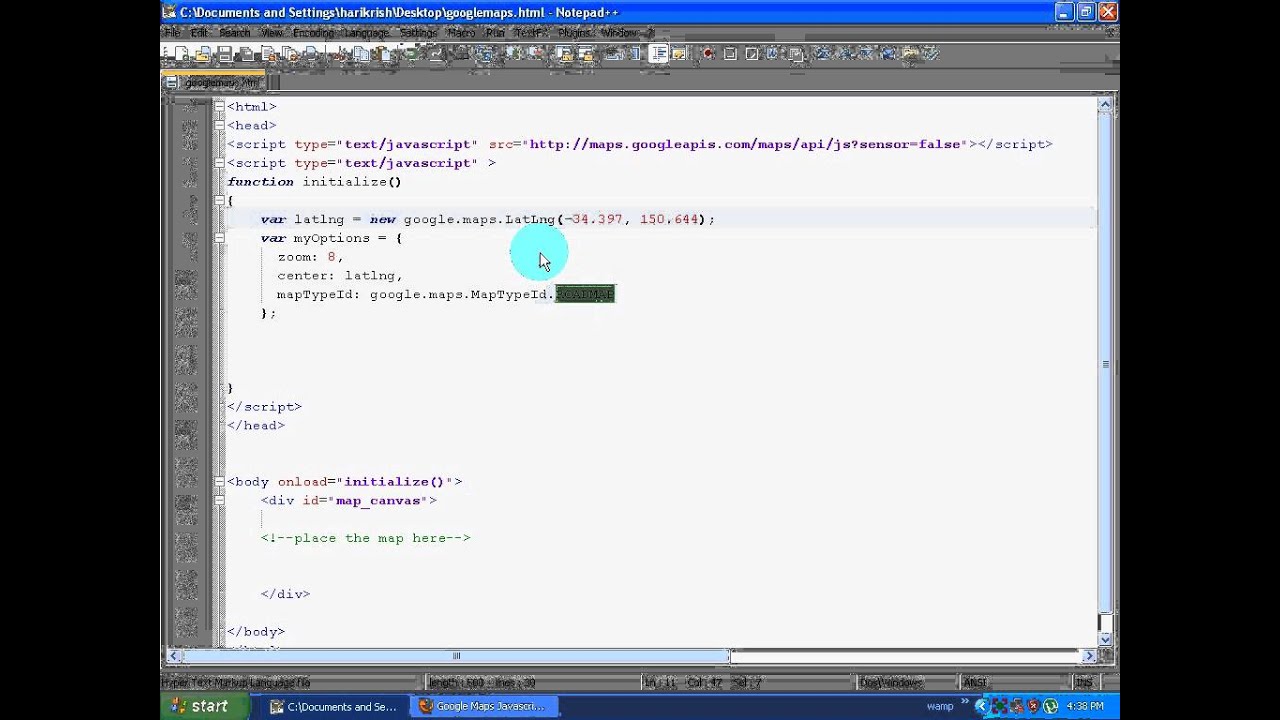Click the Close document toolbar icon
Screen dimensions: 1280x720
point(268,54)
